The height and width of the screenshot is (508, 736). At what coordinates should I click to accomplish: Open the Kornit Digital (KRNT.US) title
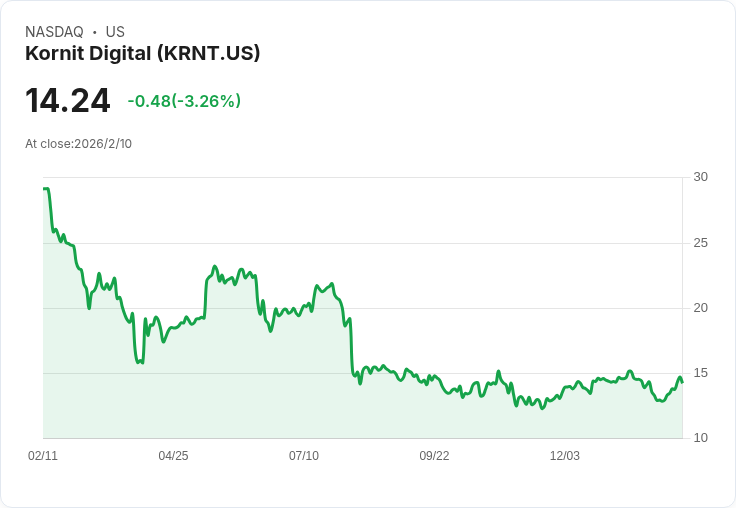pyautogui.click(x=142, y=53)
